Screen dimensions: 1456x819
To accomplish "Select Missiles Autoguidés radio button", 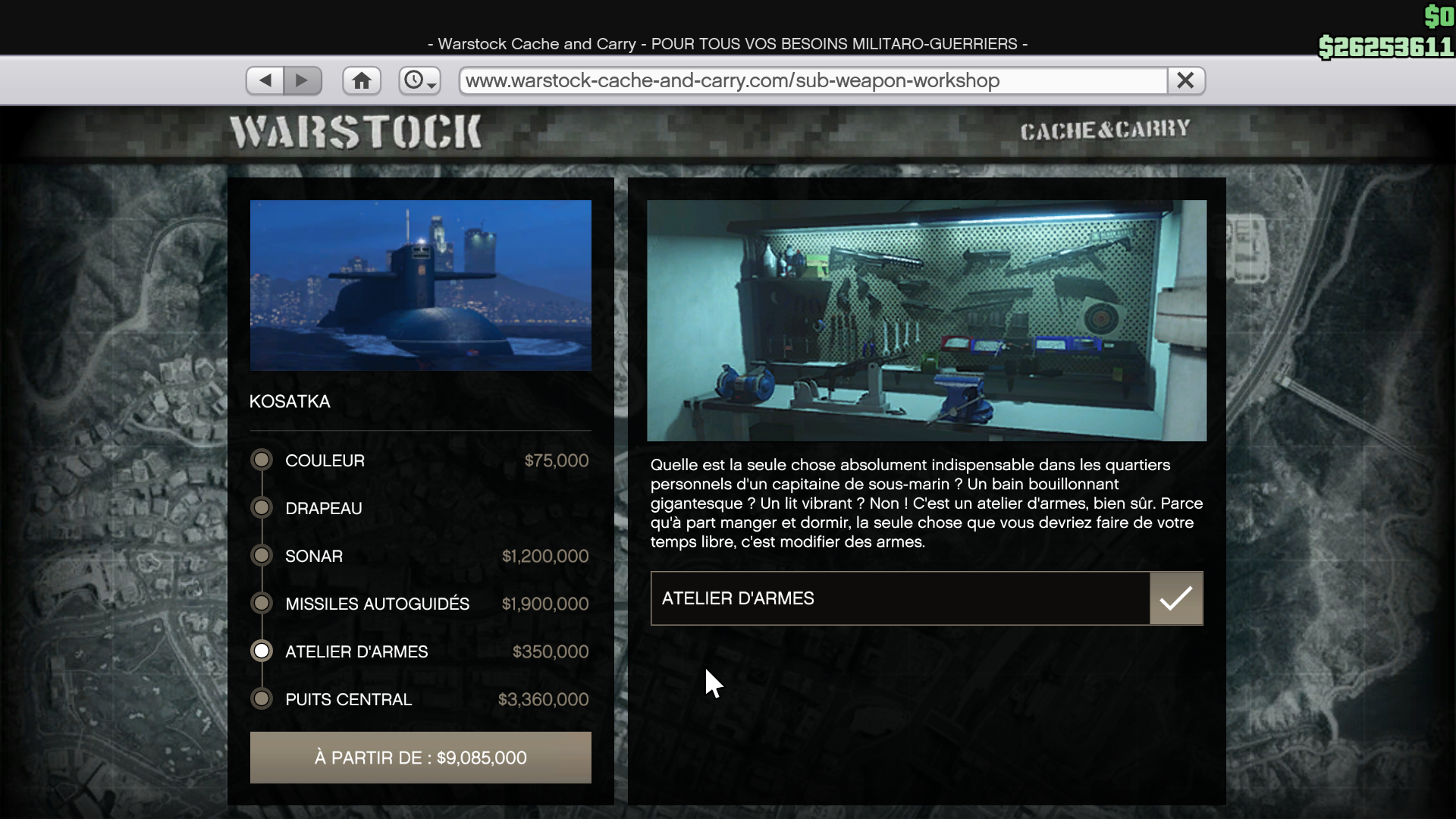I will tap(262, 604).
